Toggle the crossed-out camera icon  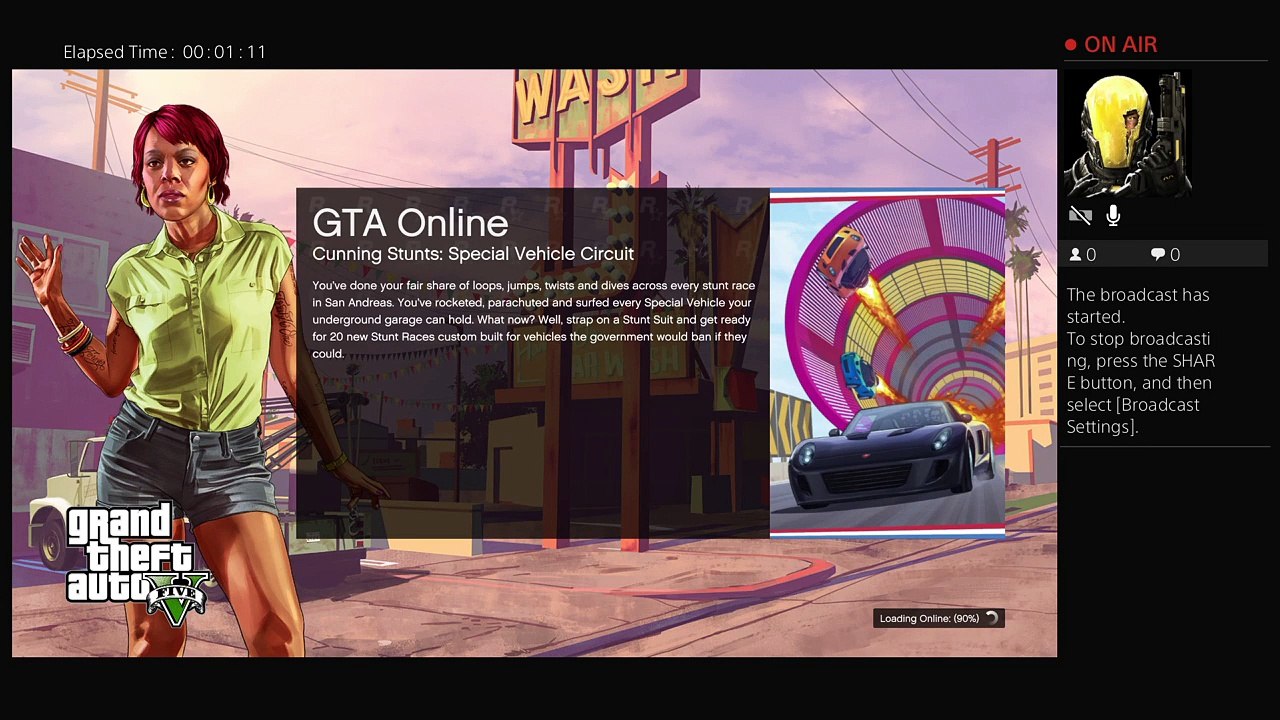click(1080, 215)
